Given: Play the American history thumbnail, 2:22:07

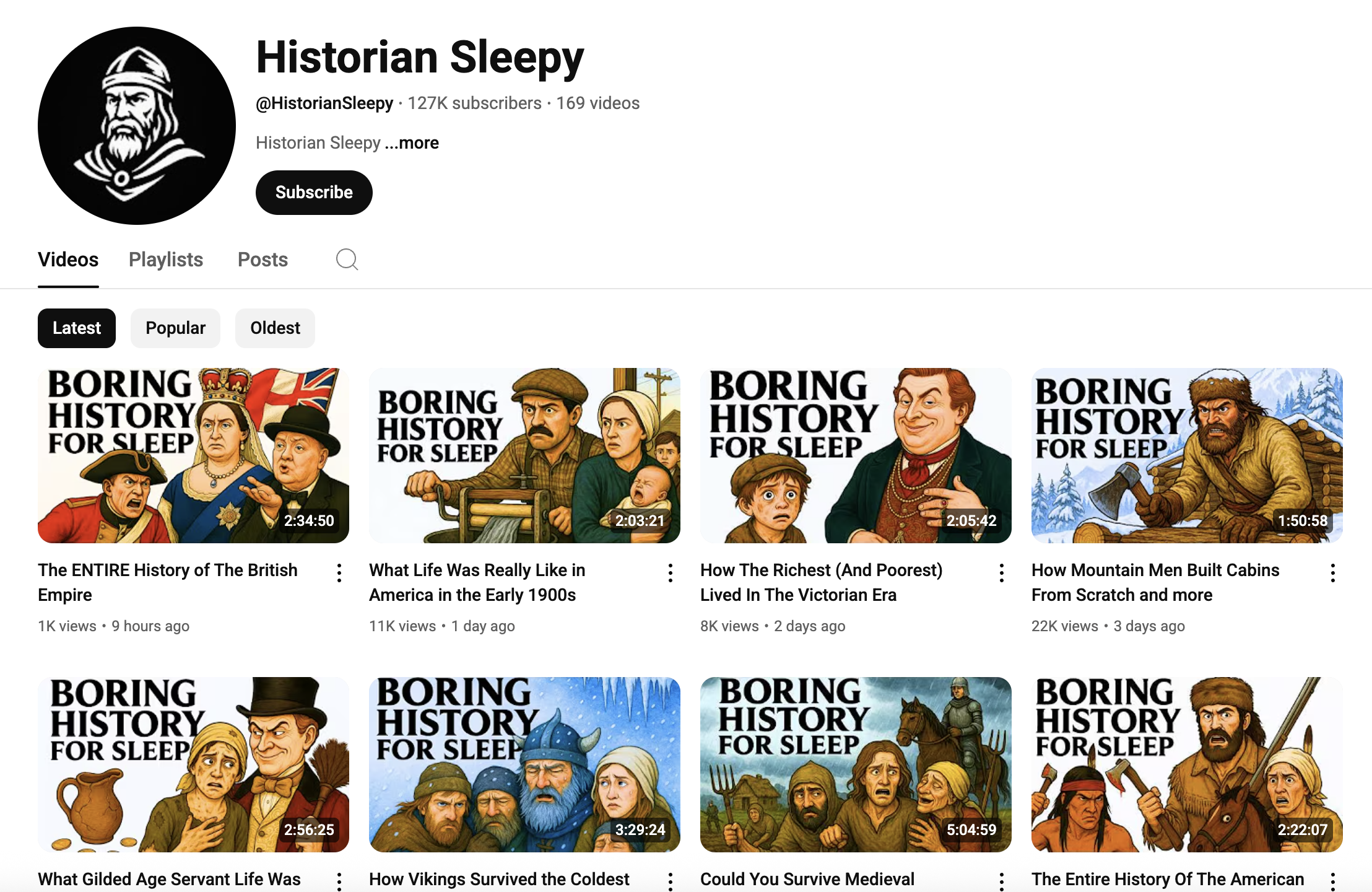Looking at the screenshot, I should pos(1187,764).
